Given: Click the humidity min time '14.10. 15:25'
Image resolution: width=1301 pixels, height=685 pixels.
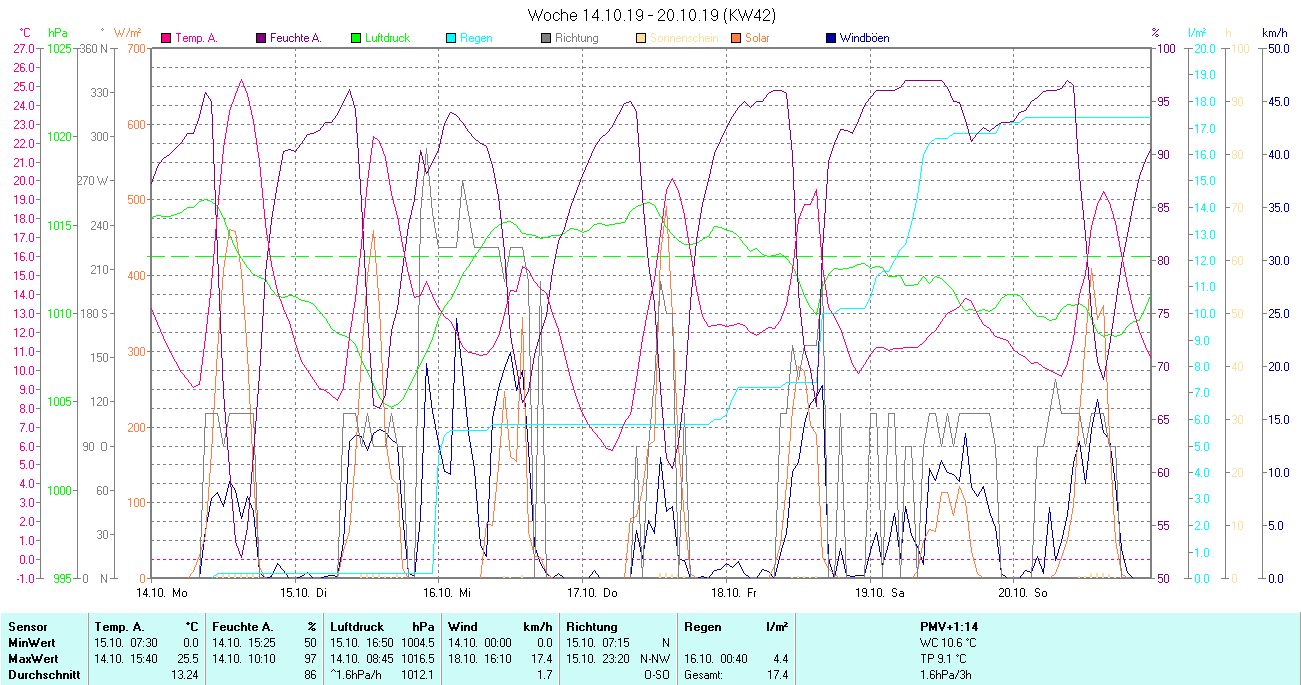Looking at the screenshot, I should (243, 642).
